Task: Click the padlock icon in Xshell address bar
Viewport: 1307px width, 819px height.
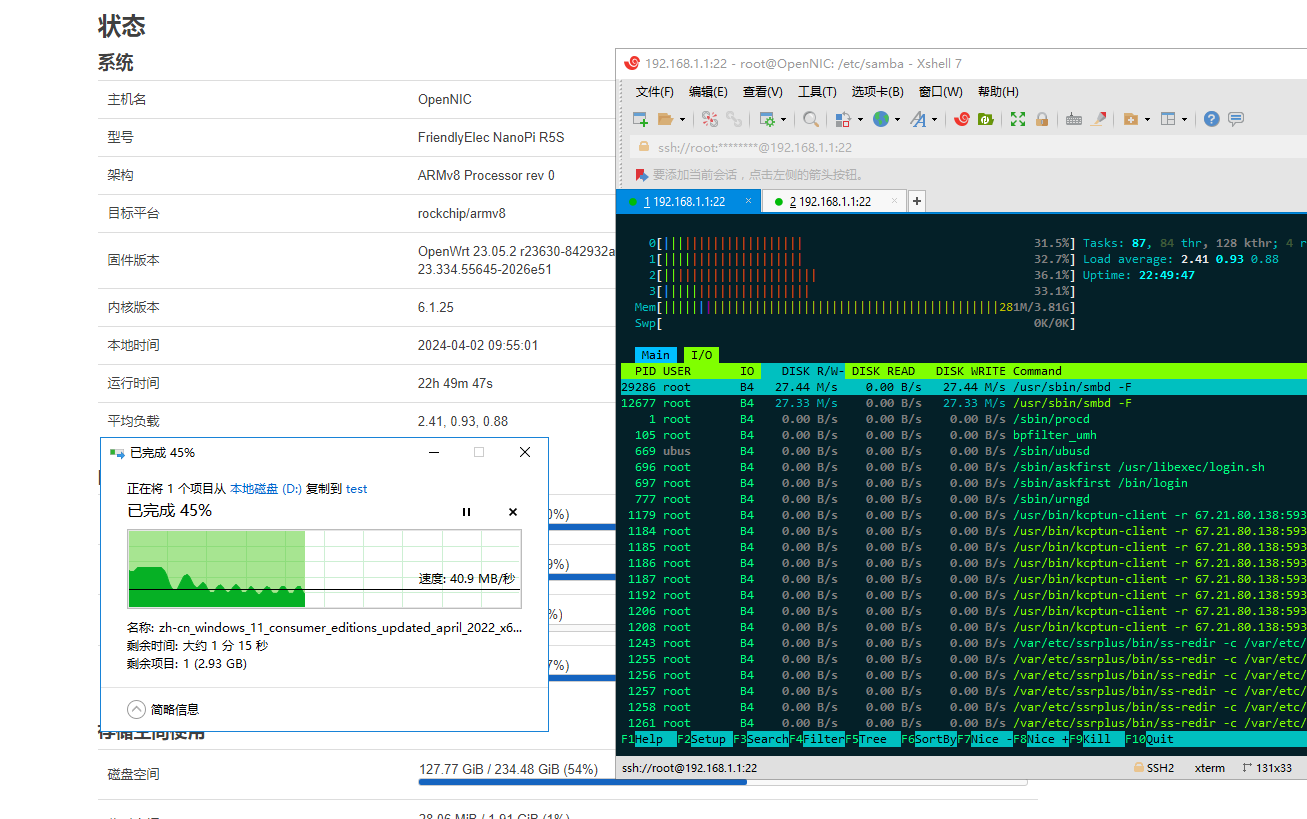Action: click(x=643, y=147)
